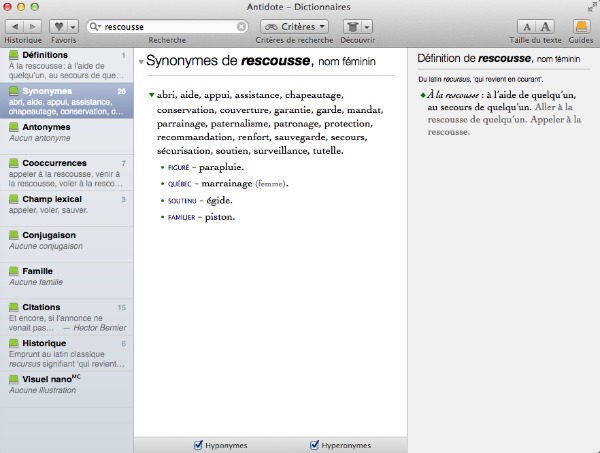Click the green diamond before 'À la rescousse'
Image resolution: width=600 pixels, height=453 pixels.
click(423, 95)
